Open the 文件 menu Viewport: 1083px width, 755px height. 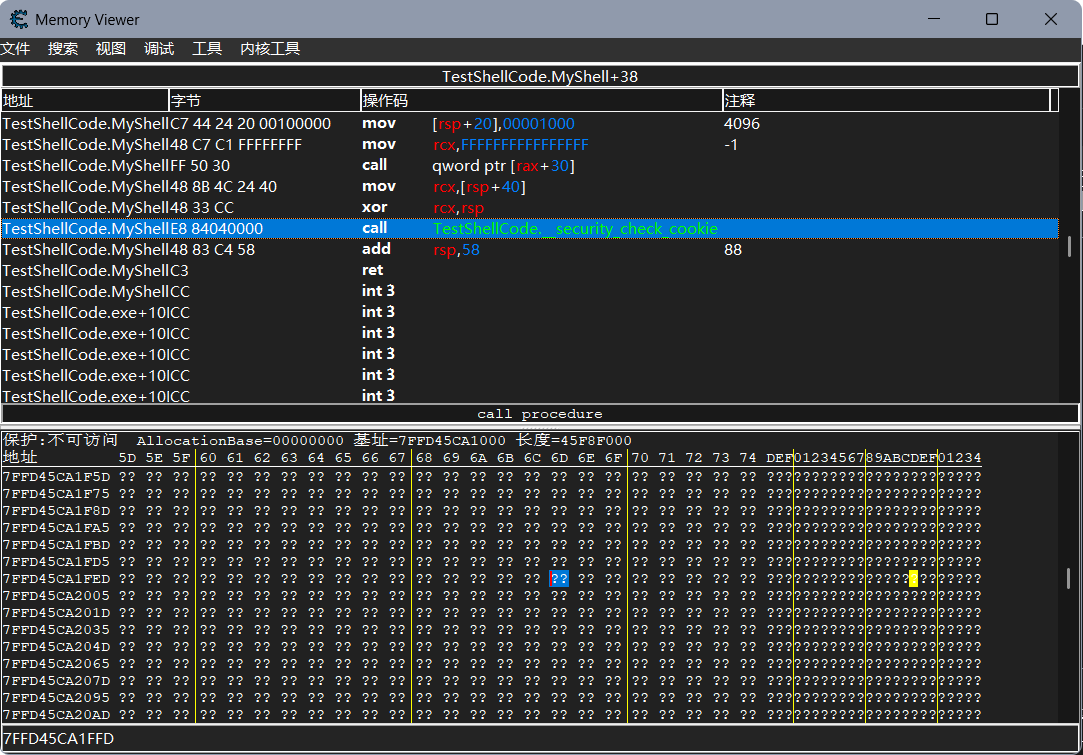point(15,49)
